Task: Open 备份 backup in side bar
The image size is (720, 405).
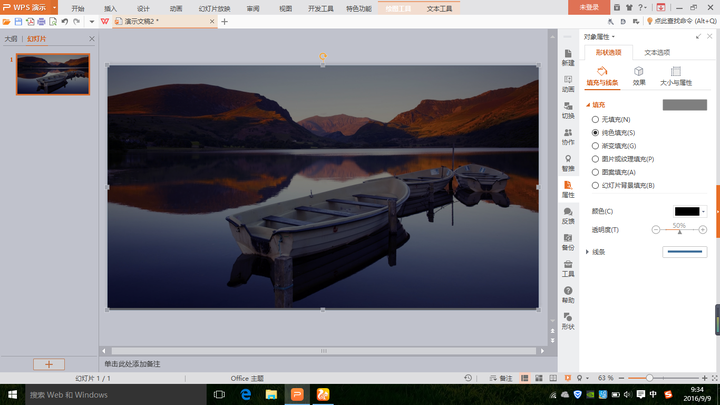Action: pyautogui.click(x=568, y=242)
